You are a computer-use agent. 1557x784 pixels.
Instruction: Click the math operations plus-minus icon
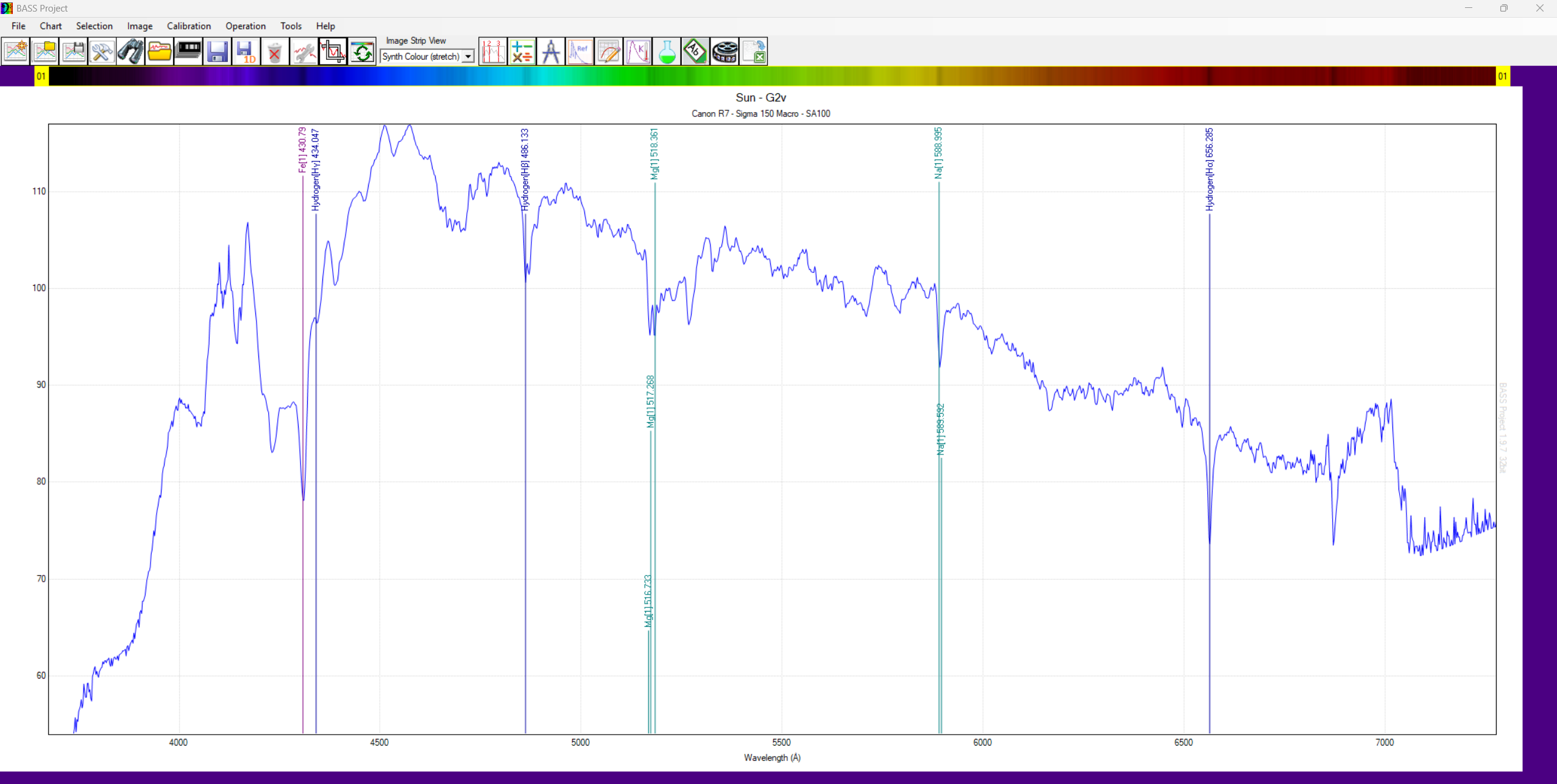point(522,52)
